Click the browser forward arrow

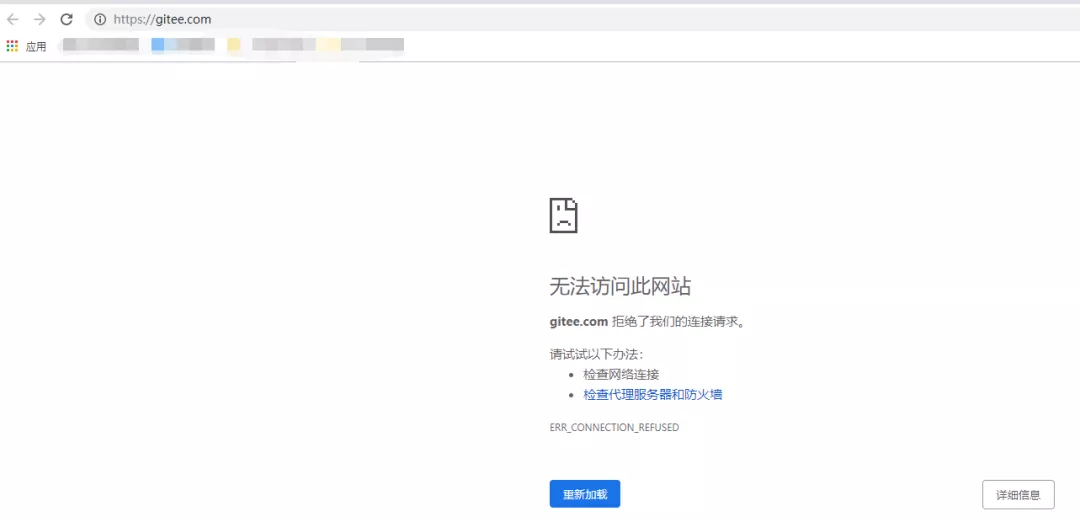(39, 19)
